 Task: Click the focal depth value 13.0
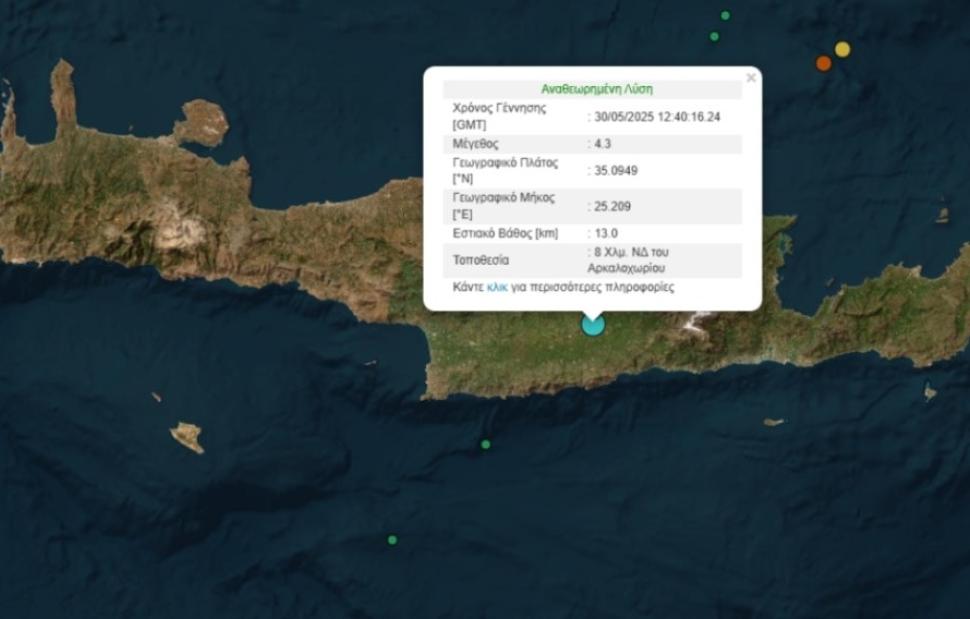(x=605, y=233)
